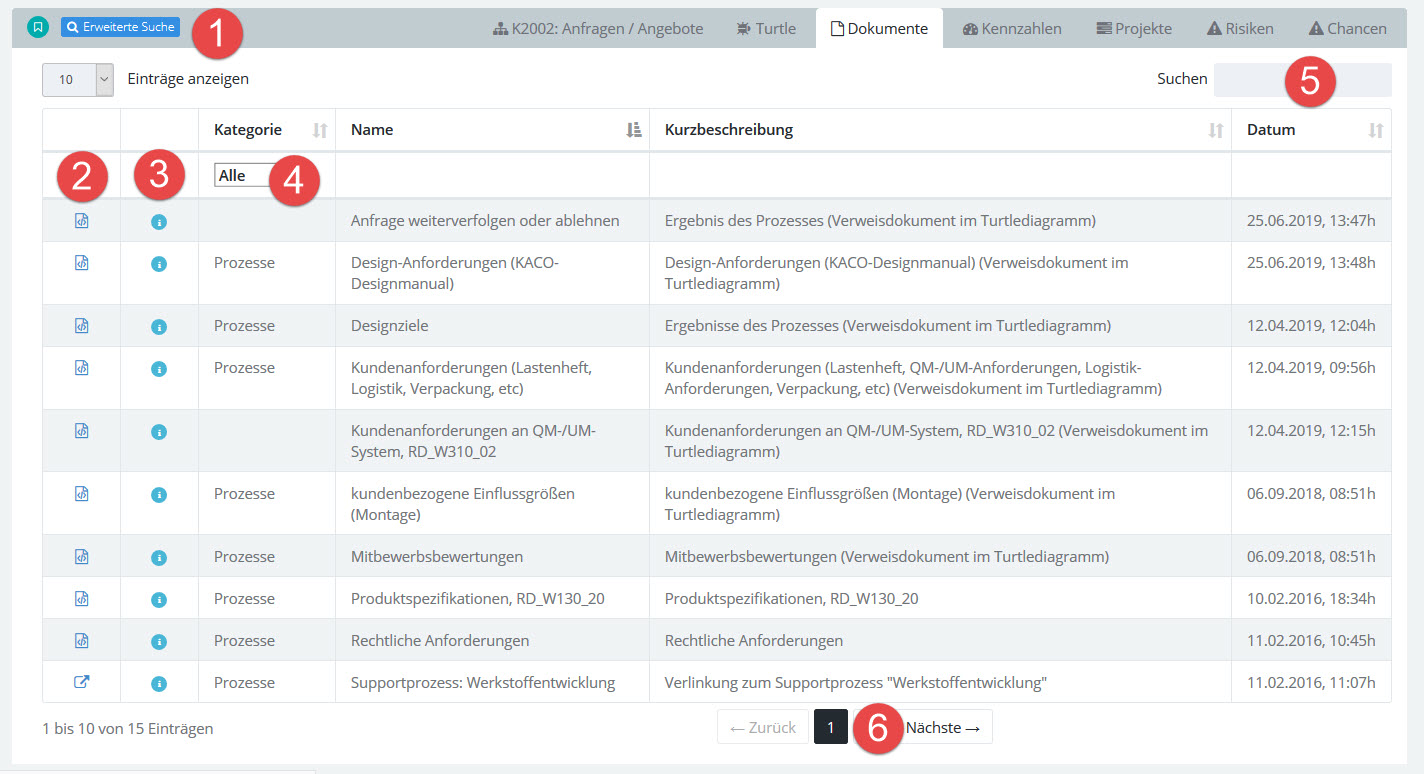Click the Erweiterte Suche button
1424x774 pixels.
tap(120, 27)
